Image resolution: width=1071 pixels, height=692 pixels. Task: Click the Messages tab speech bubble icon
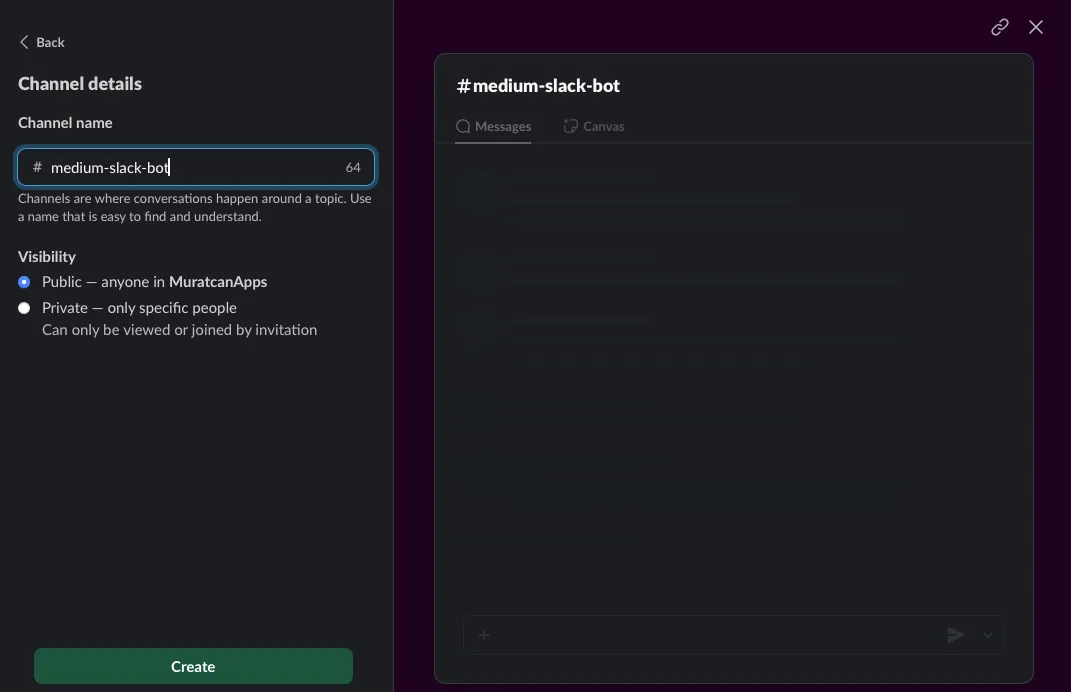(x=463, y=126)
